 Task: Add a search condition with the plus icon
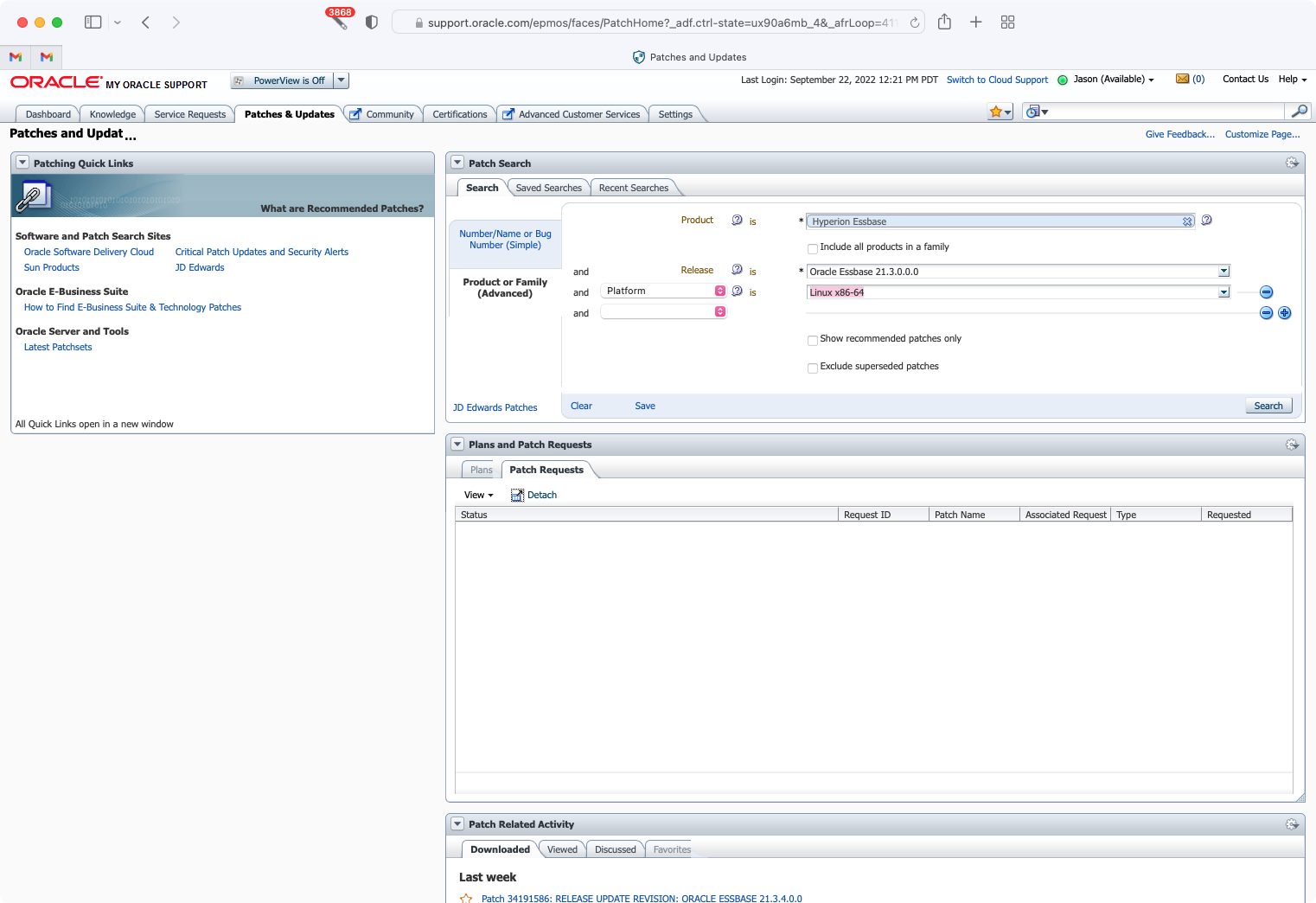tap(1285, 313)
